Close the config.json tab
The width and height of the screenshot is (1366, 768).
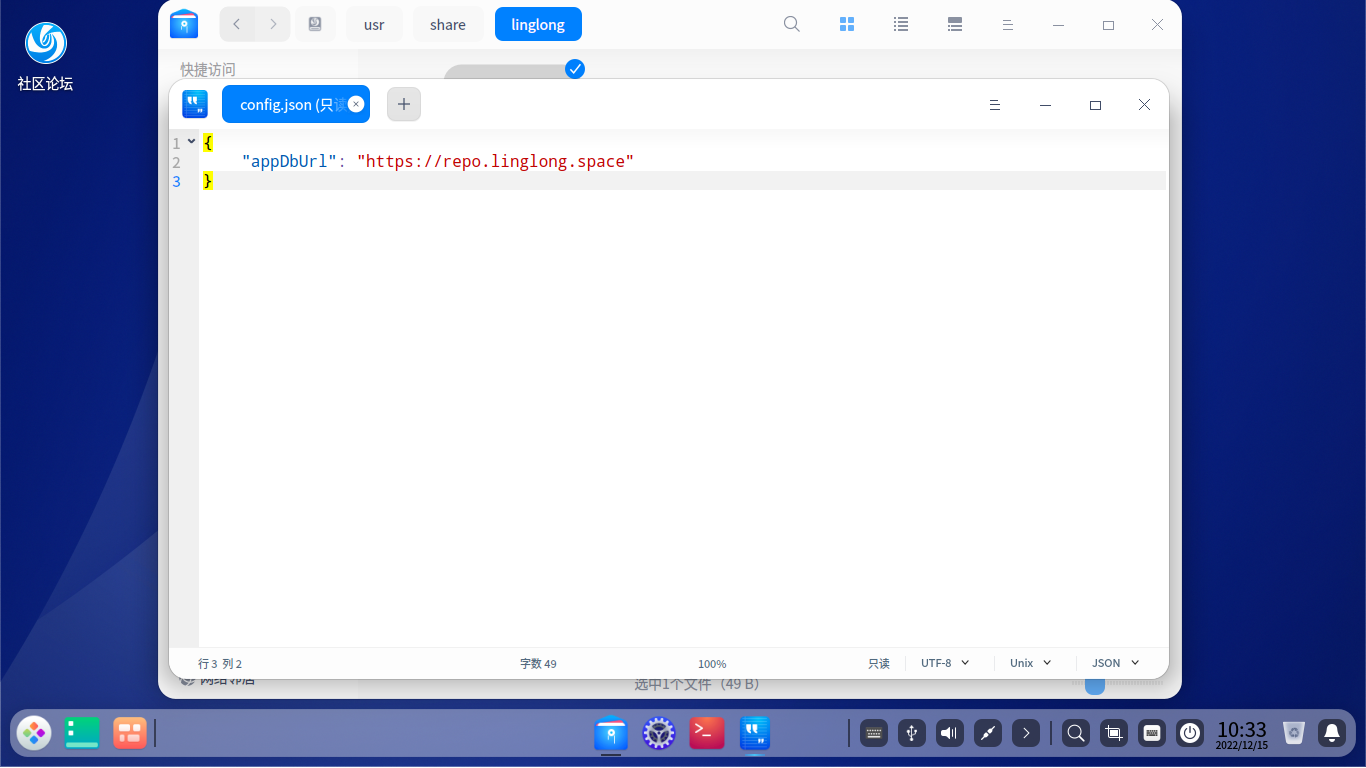point(356,104)
